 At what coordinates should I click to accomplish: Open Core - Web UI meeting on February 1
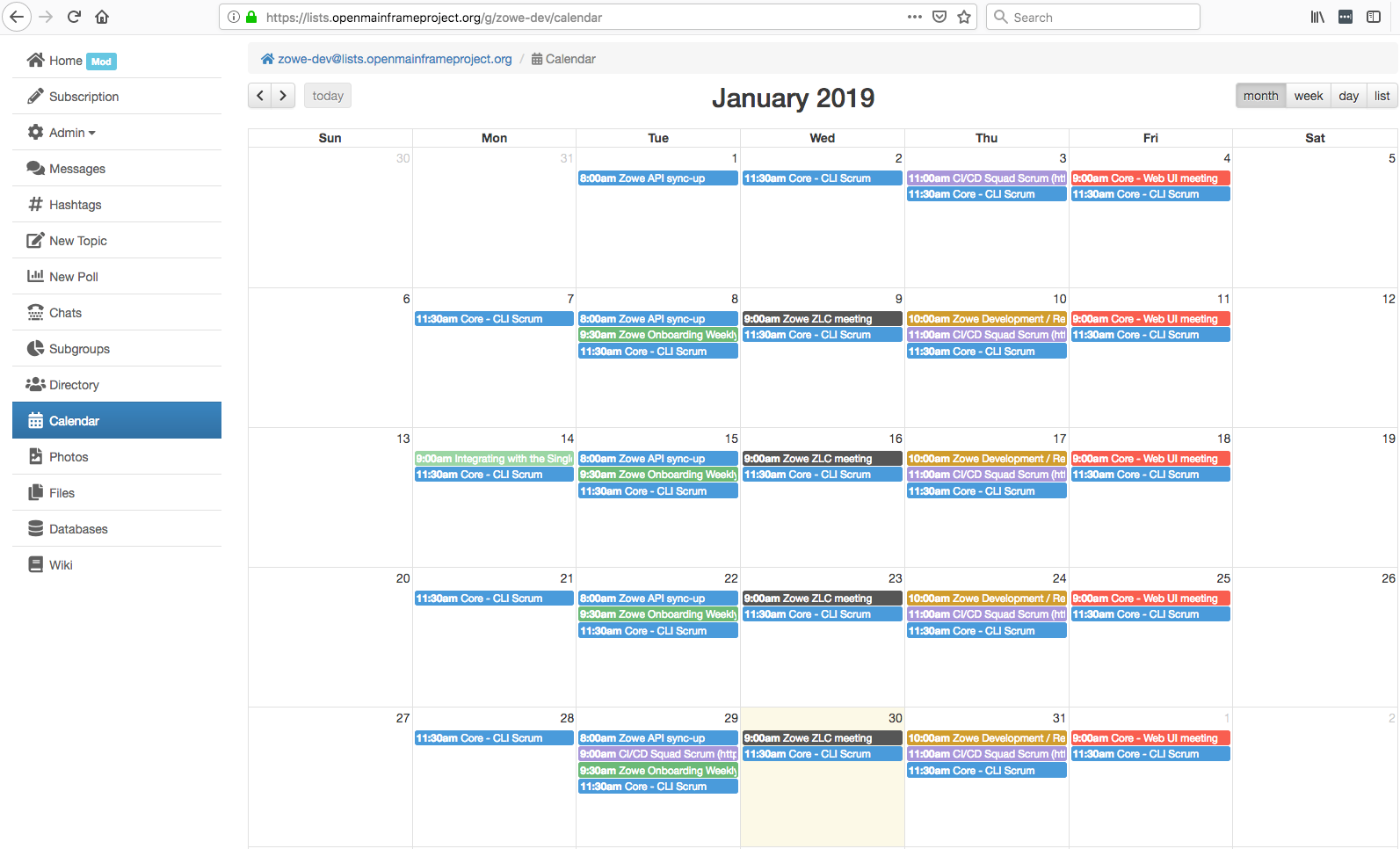tap(1150, 738)
